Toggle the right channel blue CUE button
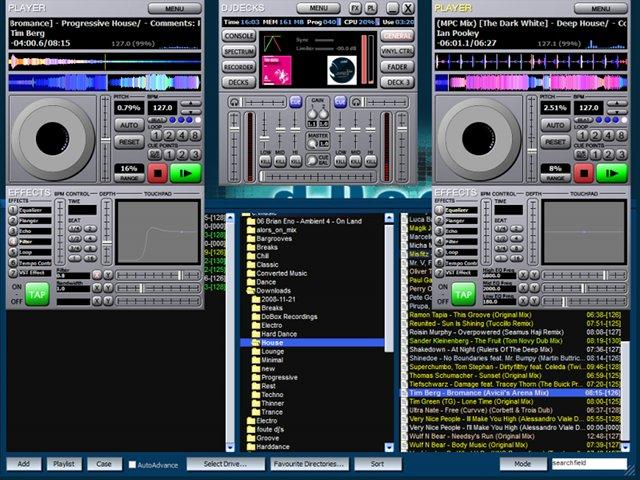 pyautogui.click(x=340, y=102)
